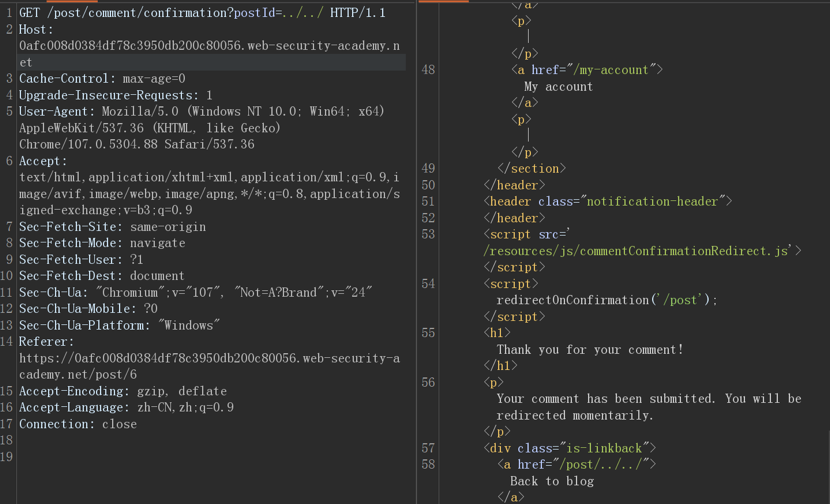Click the "postId=../../" parameter value
The height and width of the screenshot is (504, 830).
click(278, 13)
